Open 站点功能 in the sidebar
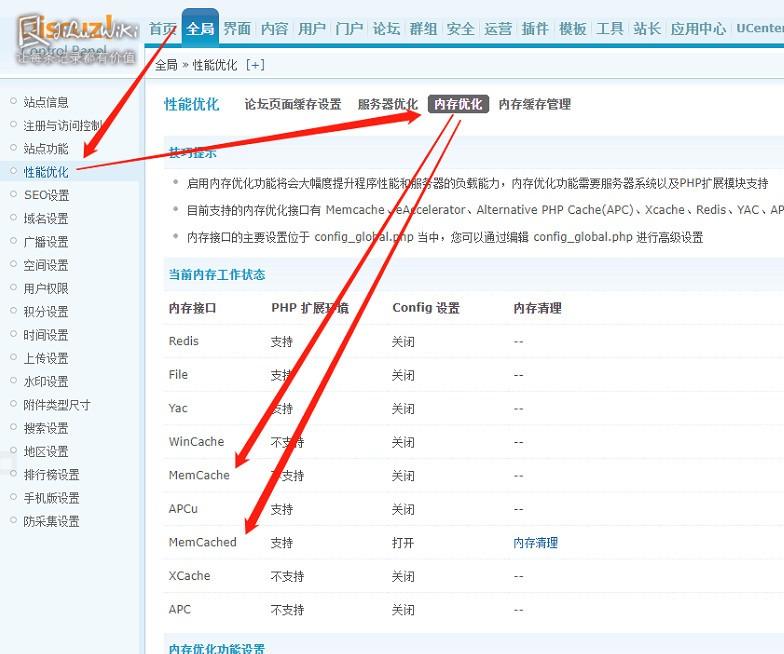Image resolution: width=784 pixels, height=654 pixels. click(46, 148)
